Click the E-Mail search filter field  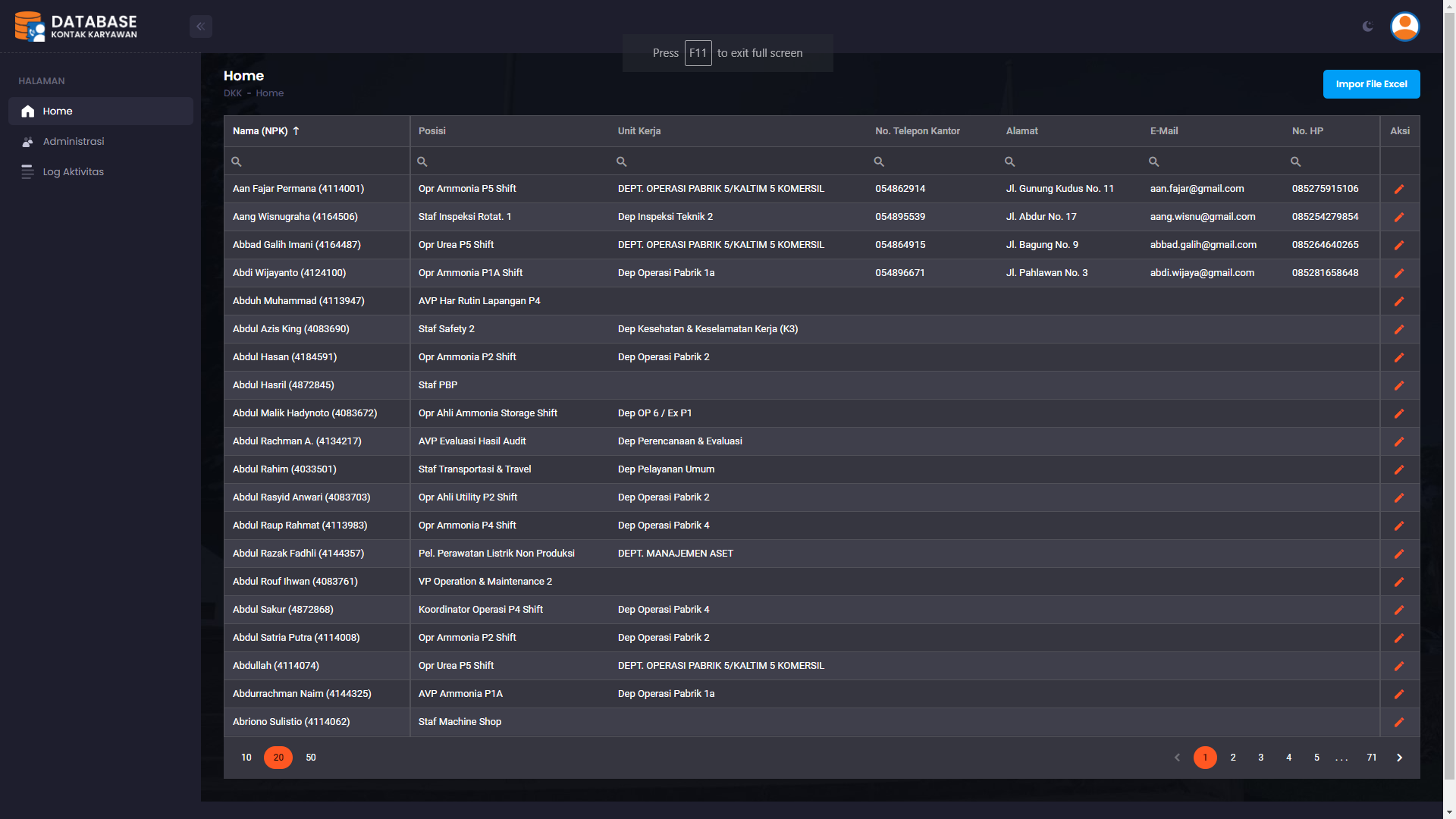pyautogui.click(x=1213, y=162)
